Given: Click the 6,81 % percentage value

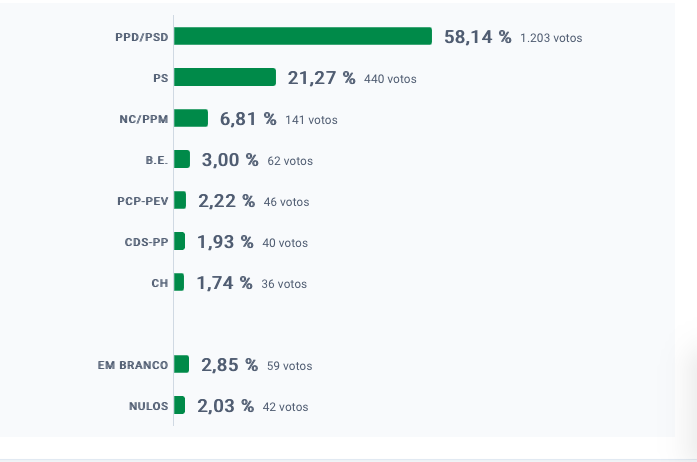Looking at the screenshot, I should 248,119.
